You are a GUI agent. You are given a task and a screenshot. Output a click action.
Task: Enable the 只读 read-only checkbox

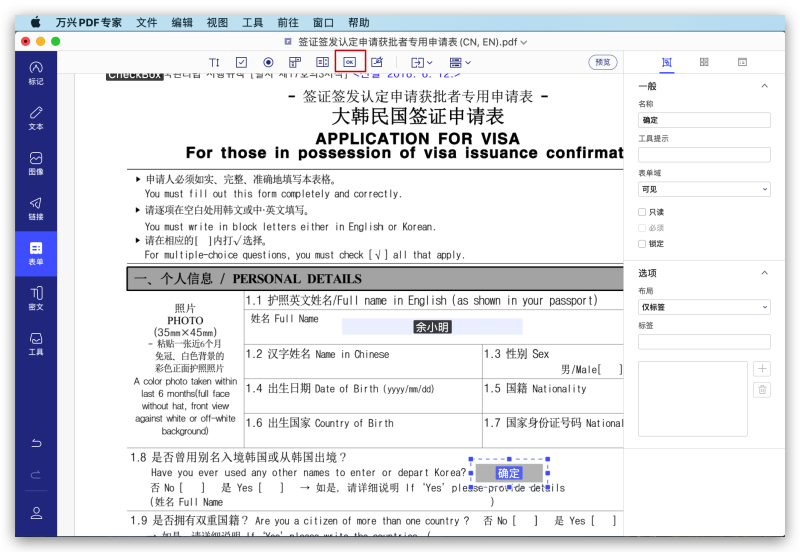pyautogui.click(x=643, y=212)
